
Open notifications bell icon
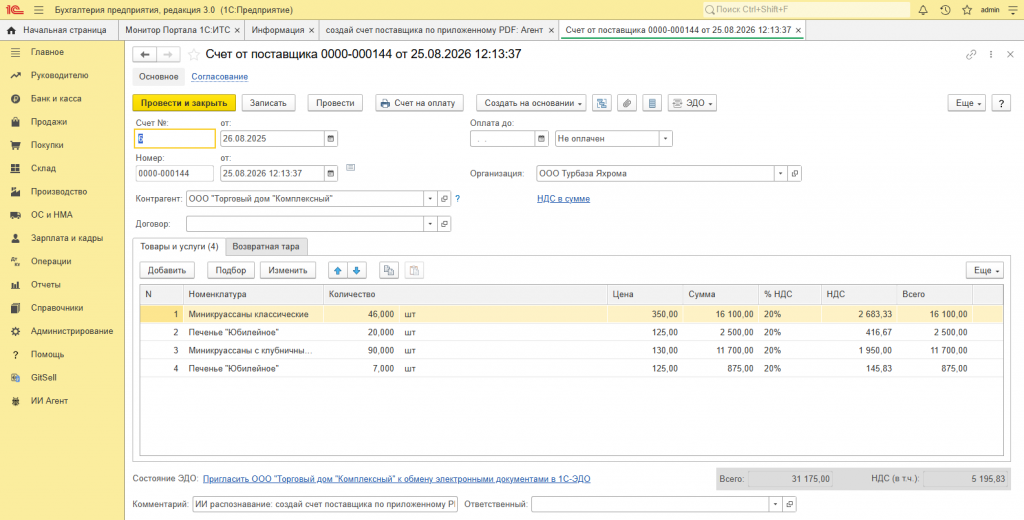click(923, 10)
